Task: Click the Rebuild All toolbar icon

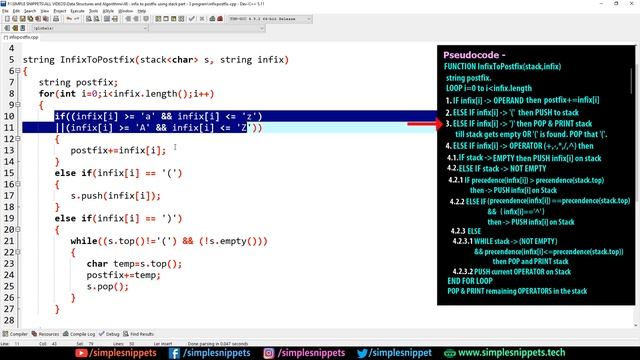Action: pyautogui.click(x=181, y=19)
